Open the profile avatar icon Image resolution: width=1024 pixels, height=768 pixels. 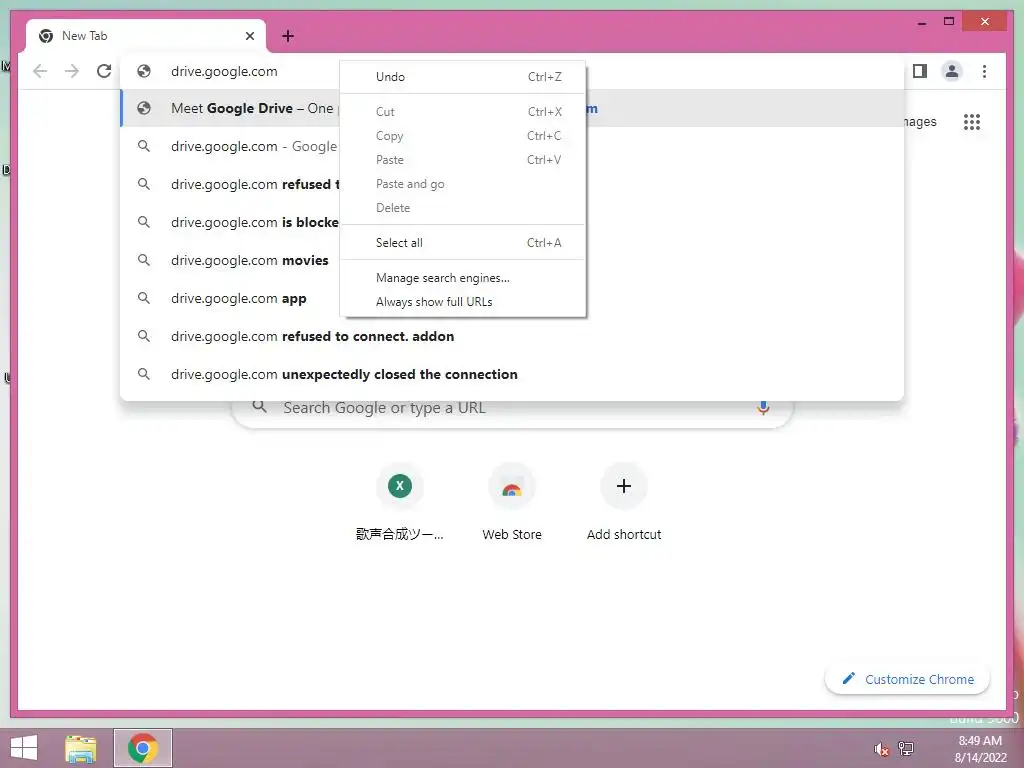[952, 71]
